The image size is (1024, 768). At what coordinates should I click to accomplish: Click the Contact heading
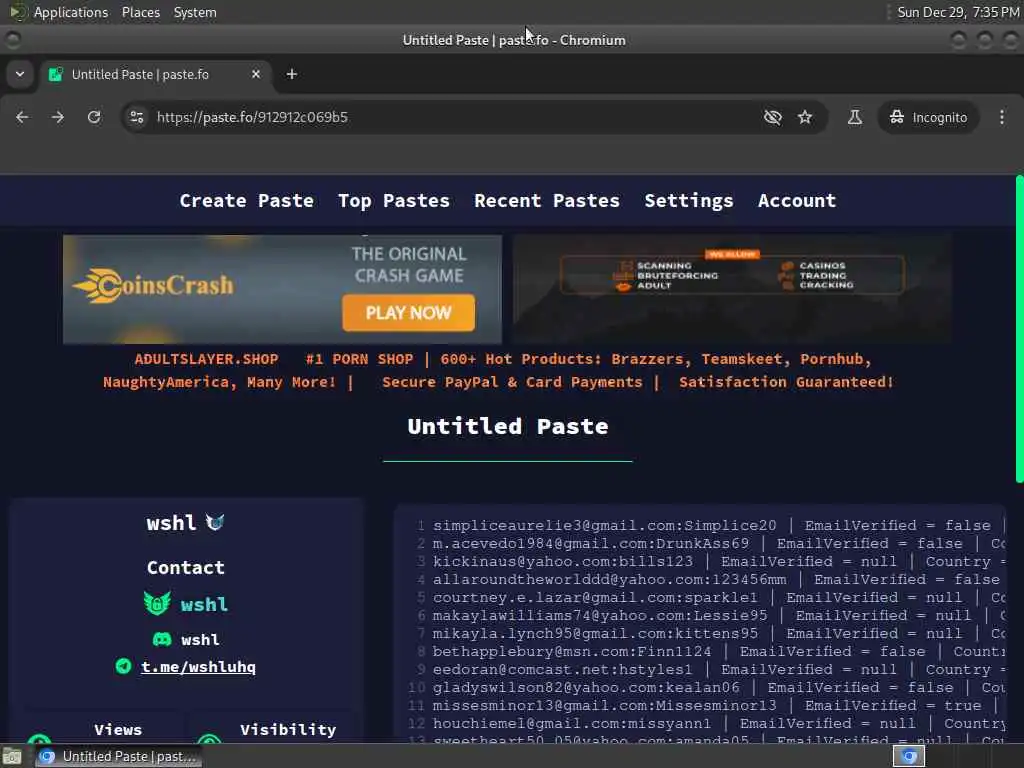pyautogui.click(x=185, y=568)
